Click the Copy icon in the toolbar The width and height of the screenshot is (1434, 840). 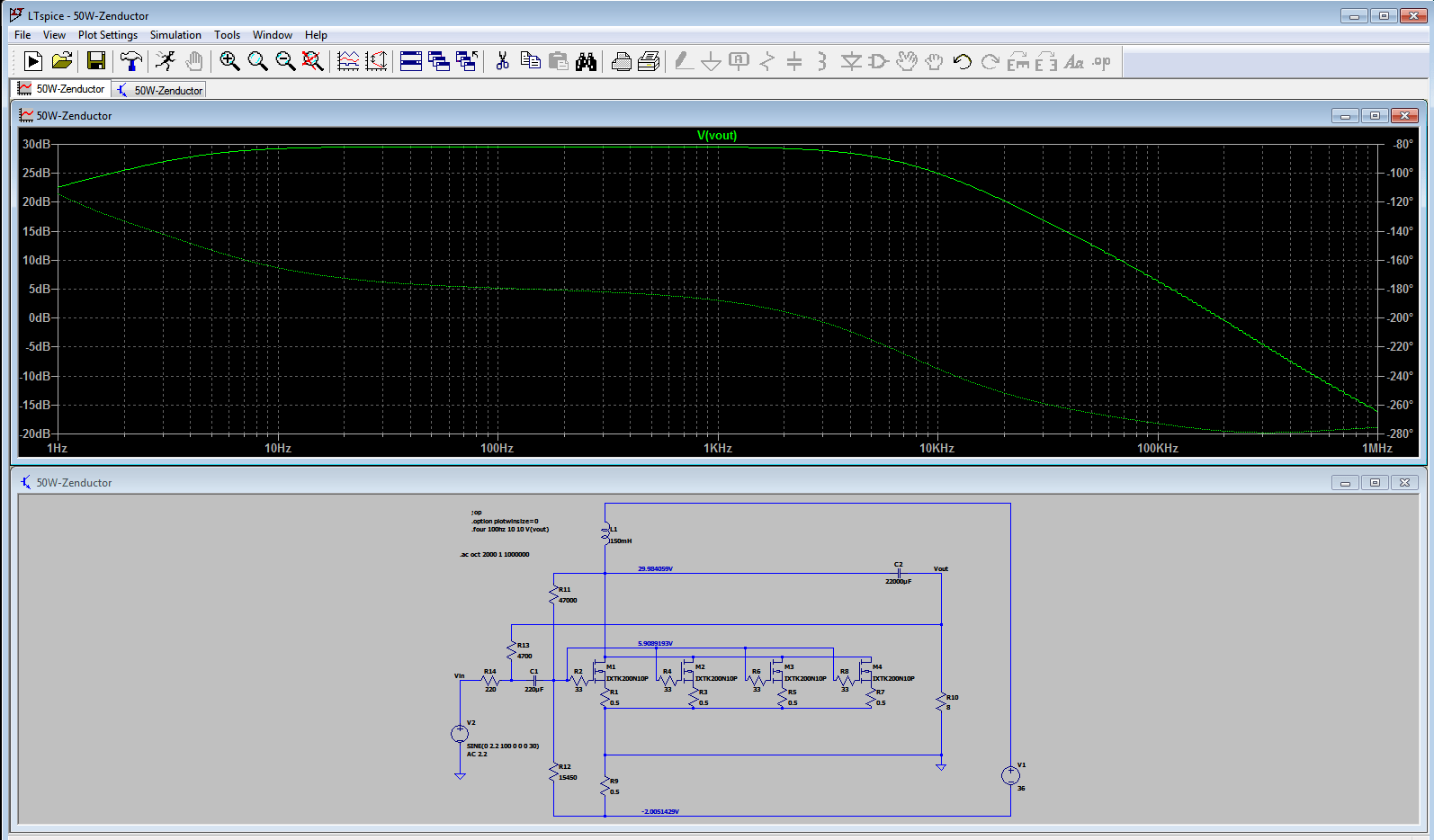(531, 61)
